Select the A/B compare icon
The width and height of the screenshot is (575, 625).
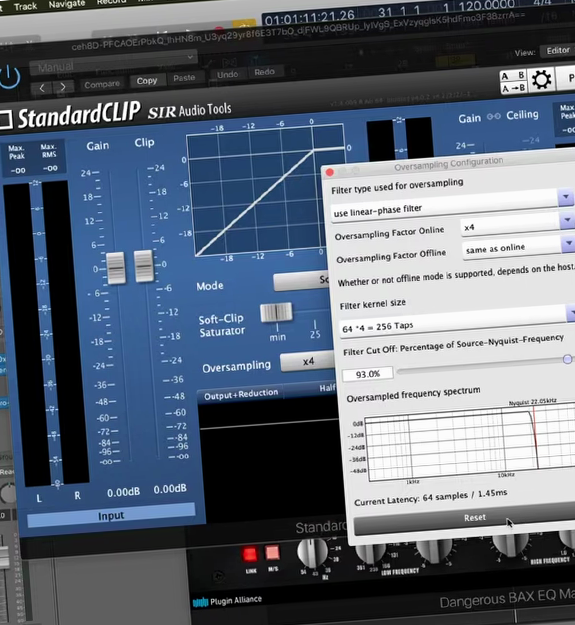pyautogui.click(x=513, y=75)
